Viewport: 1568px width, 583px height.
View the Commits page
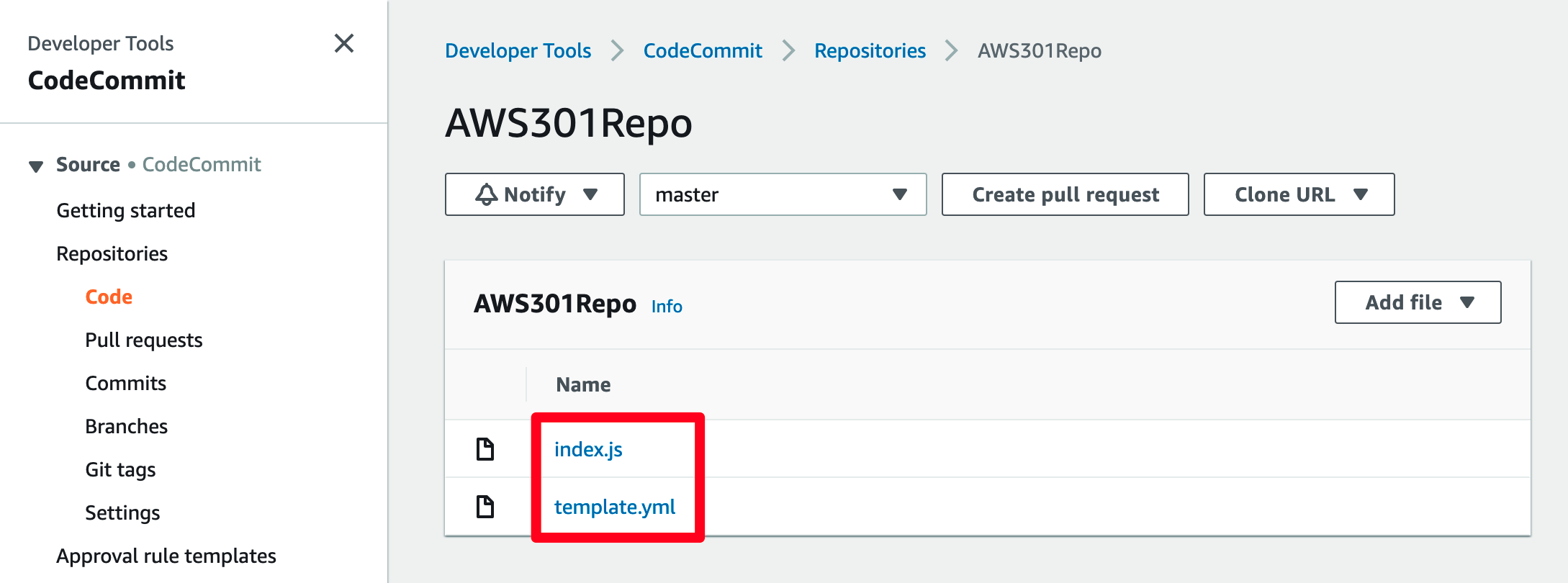click(126, 383)
